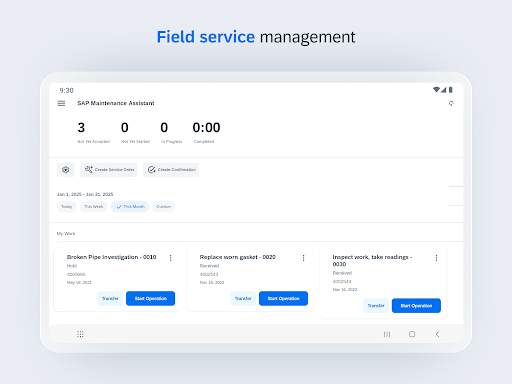
Task: Tap the Android recent apps icon
Action: tap(387, 334)
